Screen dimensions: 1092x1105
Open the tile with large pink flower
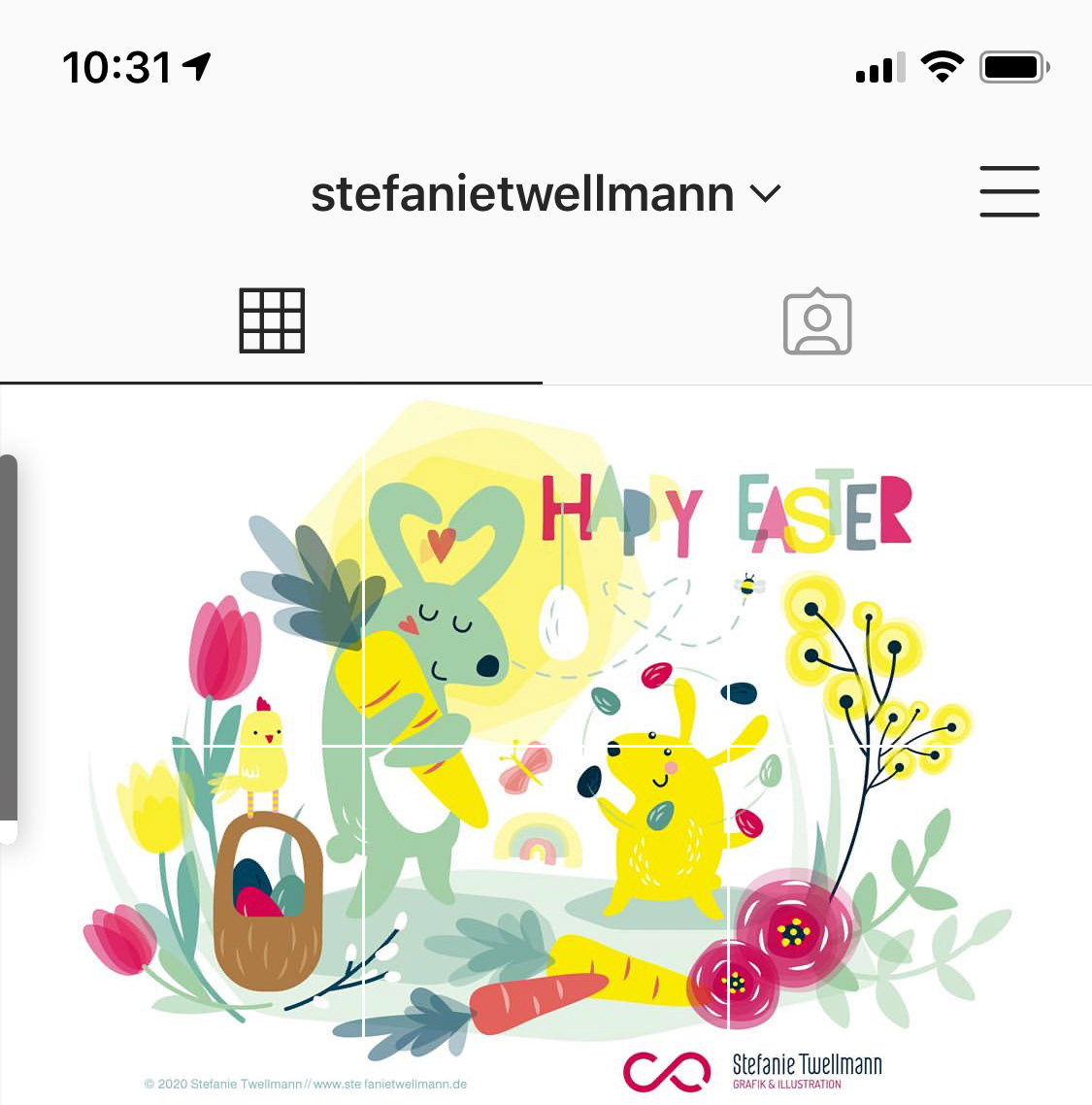pyautogui.click(x=910, y=926)
